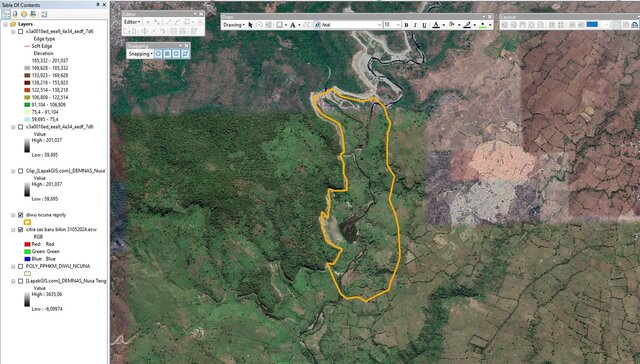
Task: Close the Editor toolbar
Action: pyautogui.click(x=201, y=14)
